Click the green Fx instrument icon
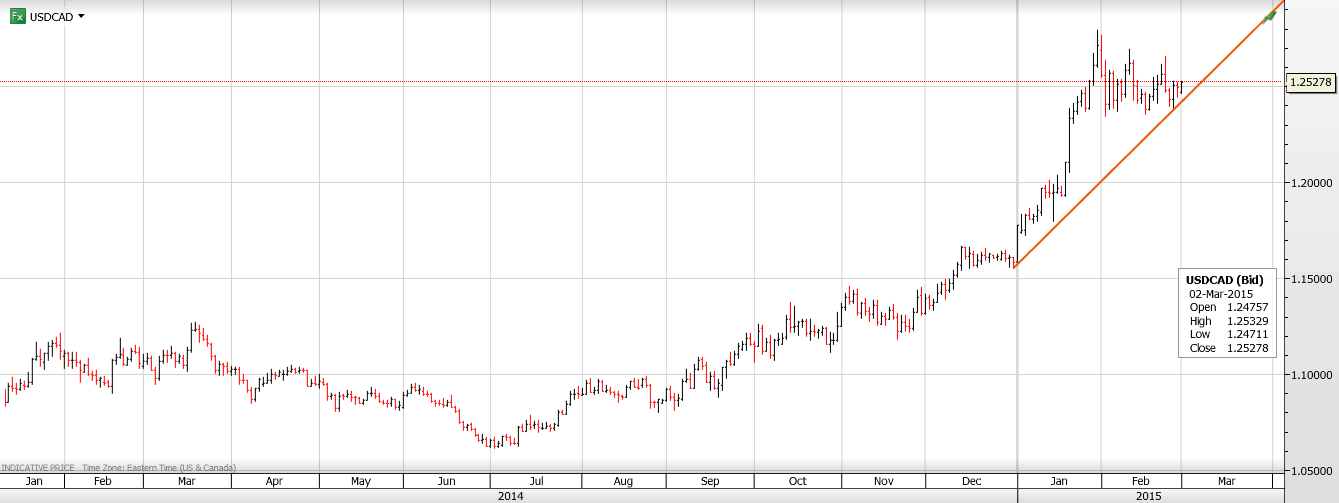Viewport: 1339px width, 503px height. [x=17, y=17]
